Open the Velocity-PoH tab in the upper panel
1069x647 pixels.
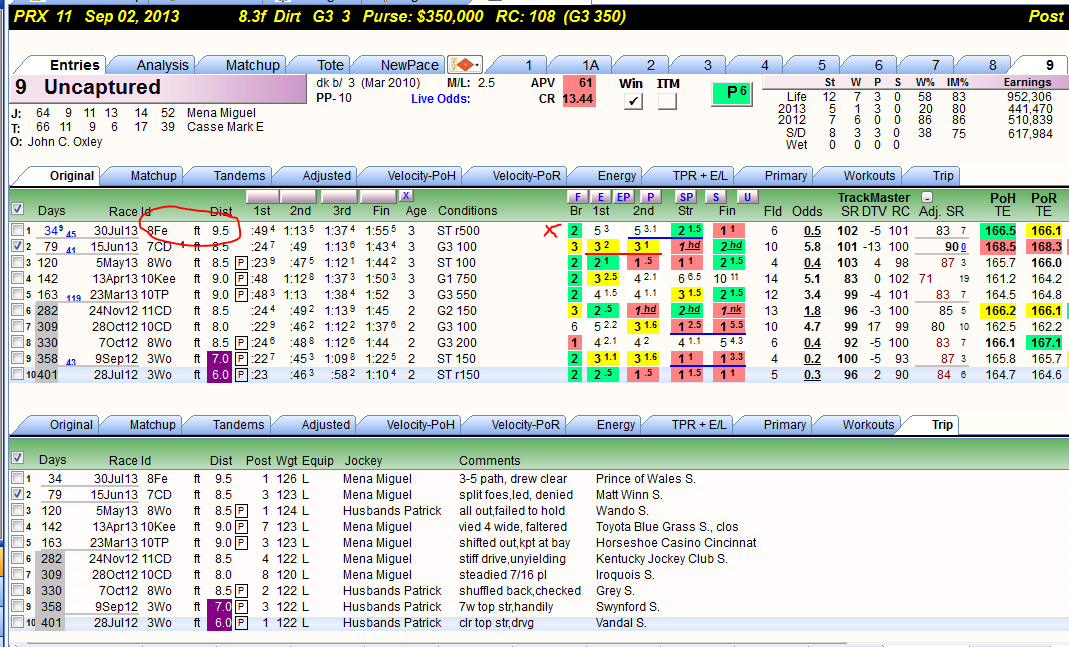tap(421, 175)
